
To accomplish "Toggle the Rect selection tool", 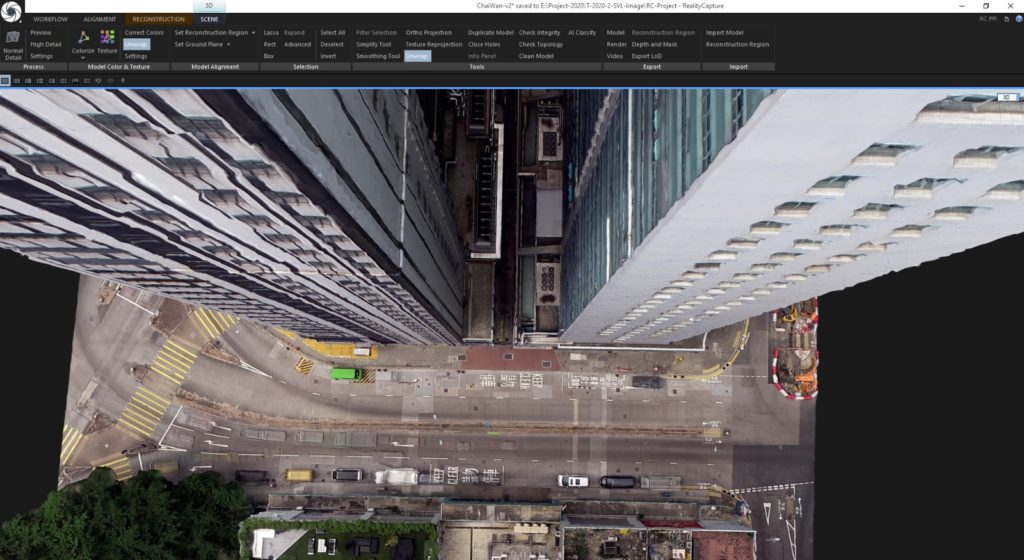I will [x=269, y=44].
